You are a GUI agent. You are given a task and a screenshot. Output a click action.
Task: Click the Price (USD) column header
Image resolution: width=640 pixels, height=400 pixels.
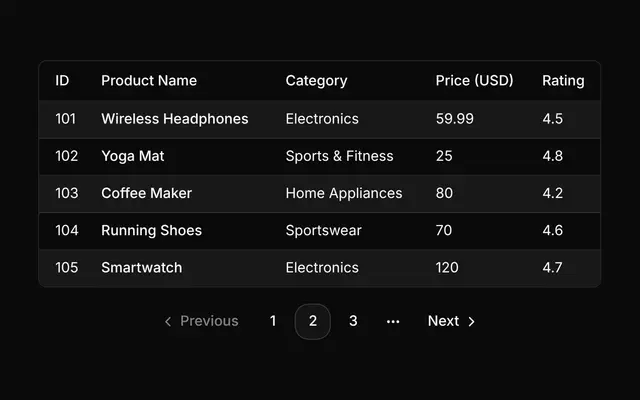[x=474, y=80]
